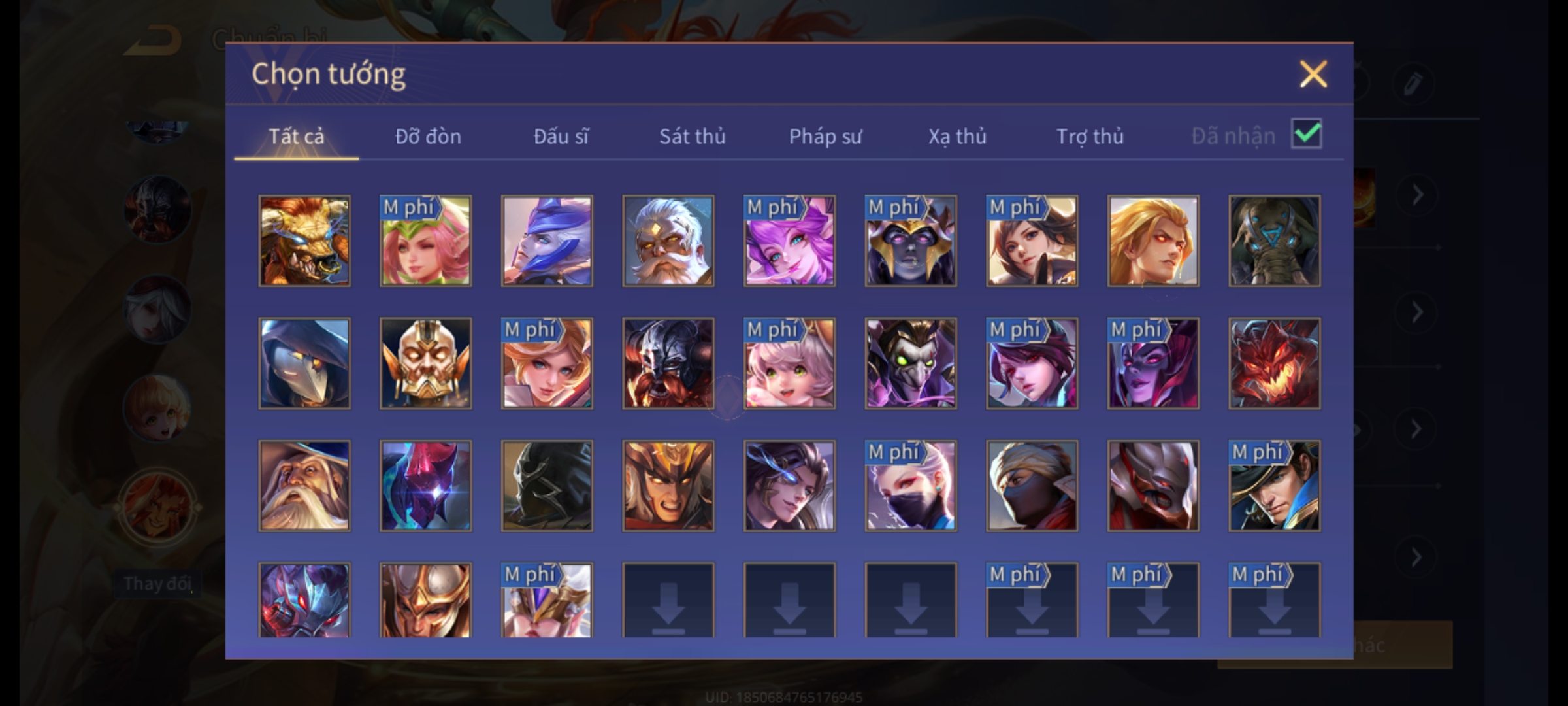Open the Pháp sư hero filter tab

(x=825, y=136)
